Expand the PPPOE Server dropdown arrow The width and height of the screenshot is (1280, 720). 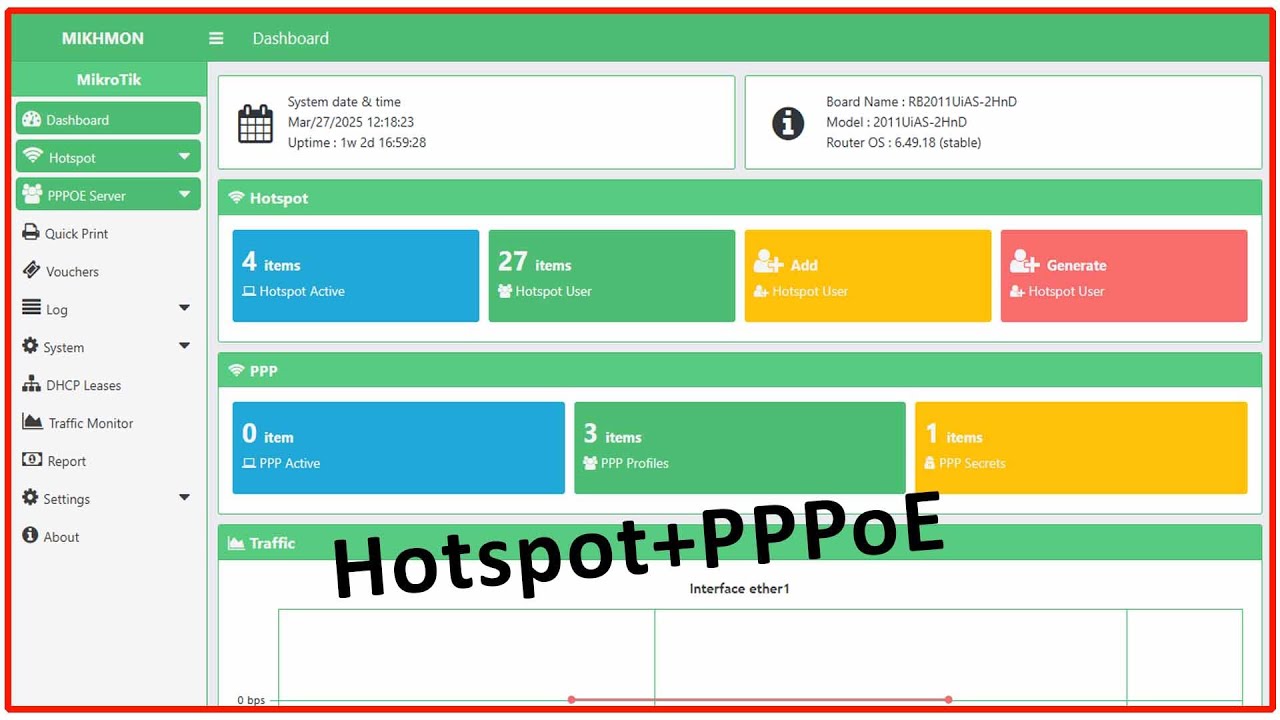pos(184,194)
